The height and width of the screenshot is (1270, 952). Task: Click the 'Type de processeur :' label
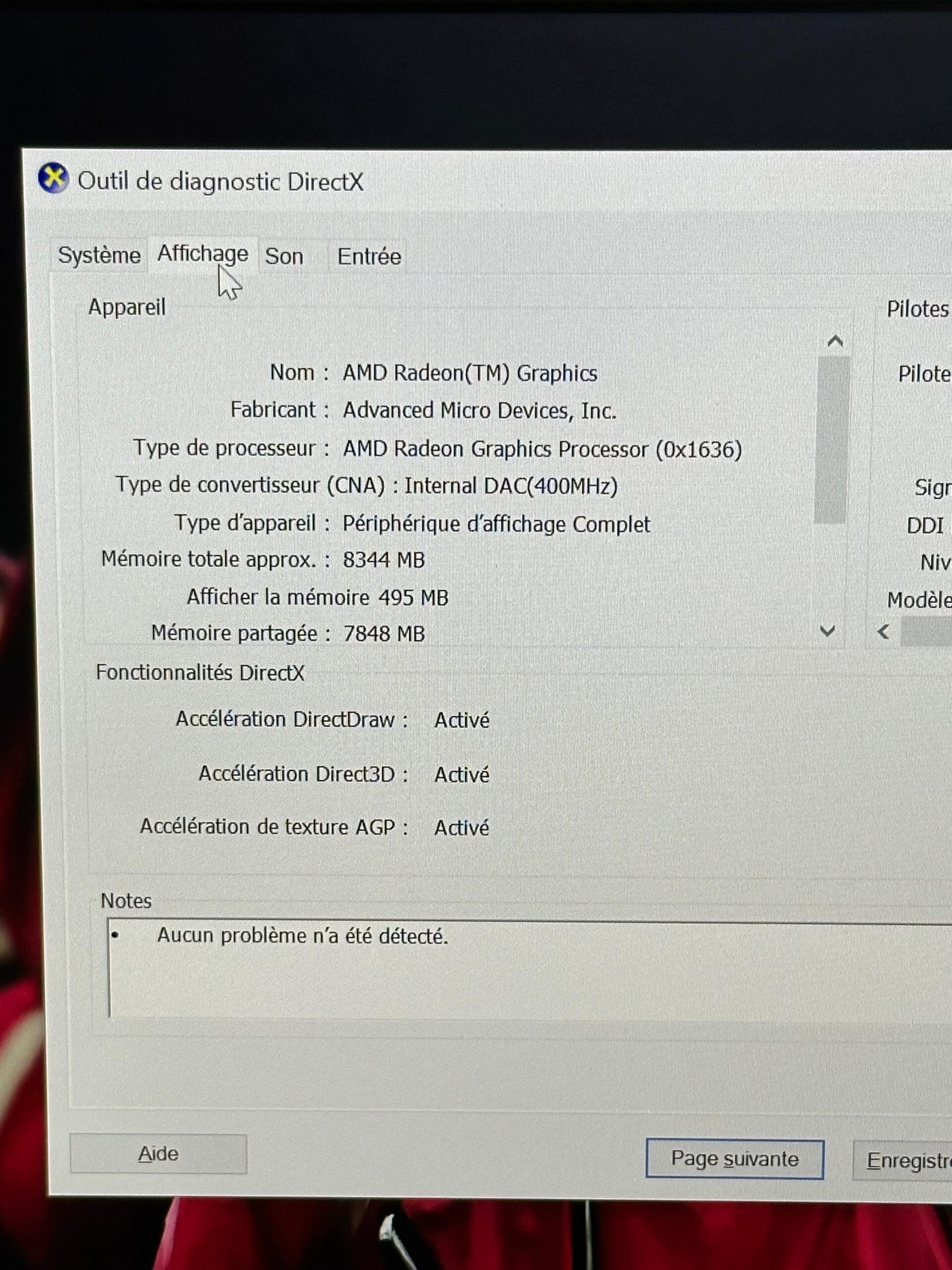231,448
